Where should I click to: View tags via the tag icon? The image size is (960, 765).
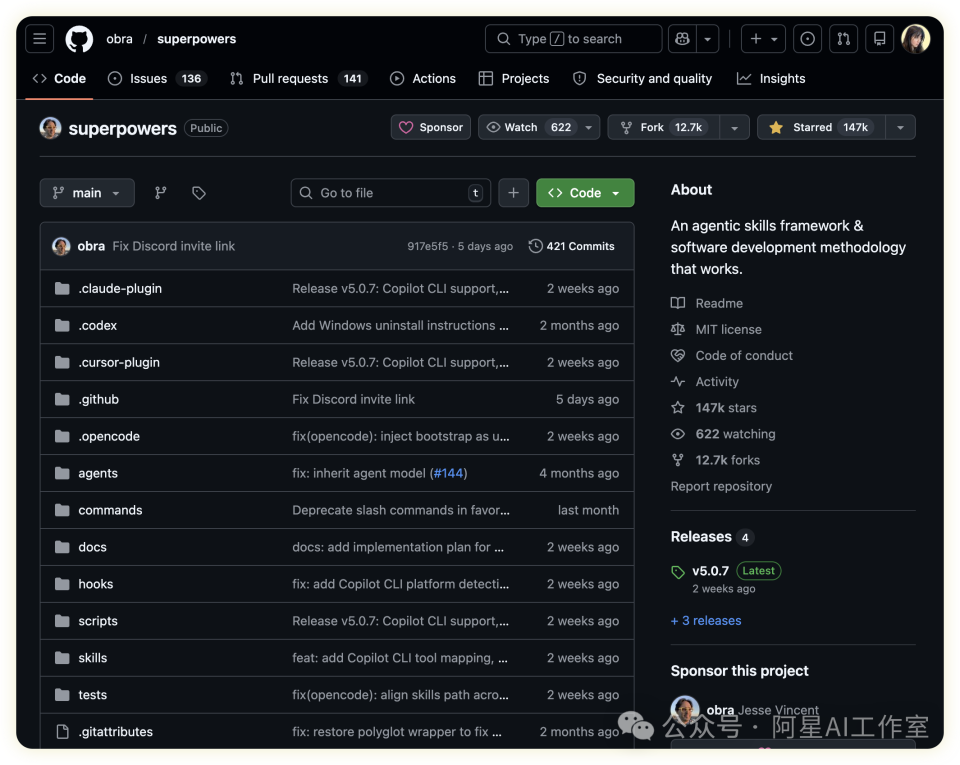199,193
